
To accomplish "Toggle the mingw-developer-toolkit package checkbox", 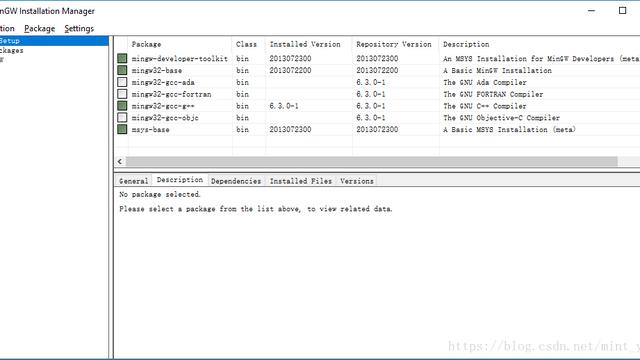I will pos(122,58).
